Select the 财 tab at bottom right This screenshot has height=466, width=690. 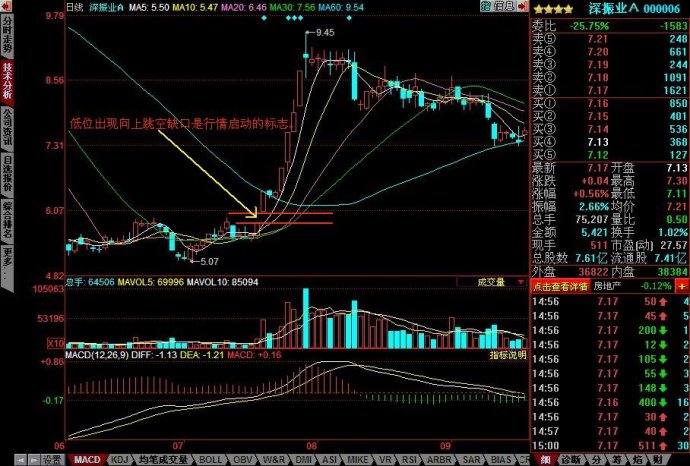[660, 460]
